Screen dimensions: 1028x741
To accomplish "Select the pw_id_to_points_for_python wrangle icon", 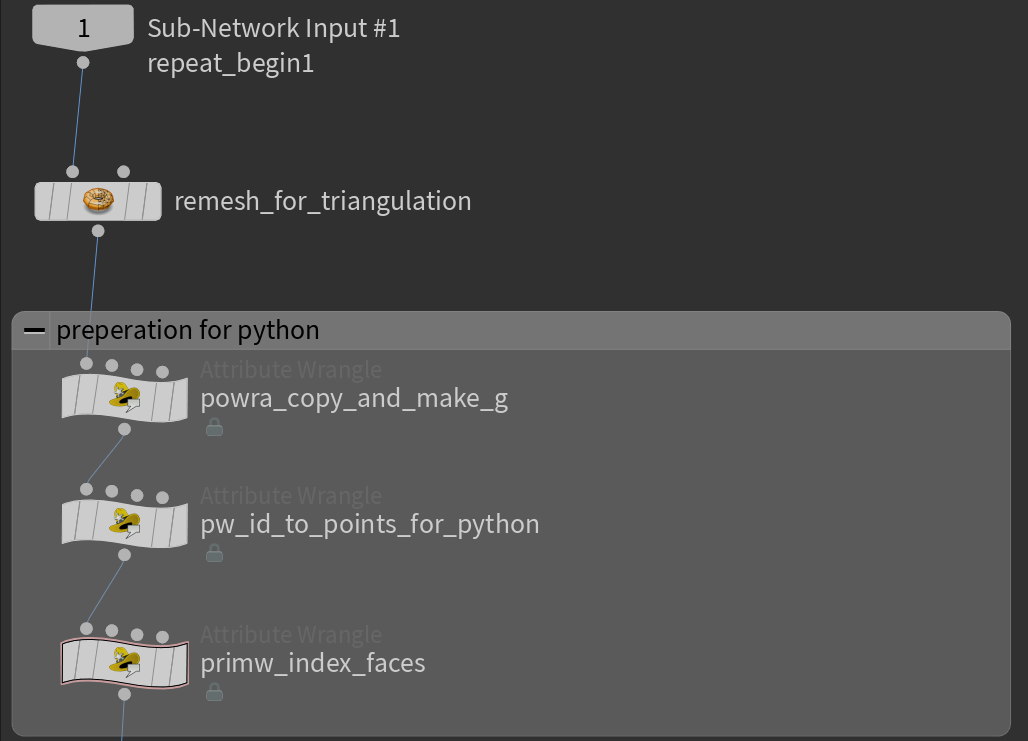I will pyautogui.click(x=124, y=522).
